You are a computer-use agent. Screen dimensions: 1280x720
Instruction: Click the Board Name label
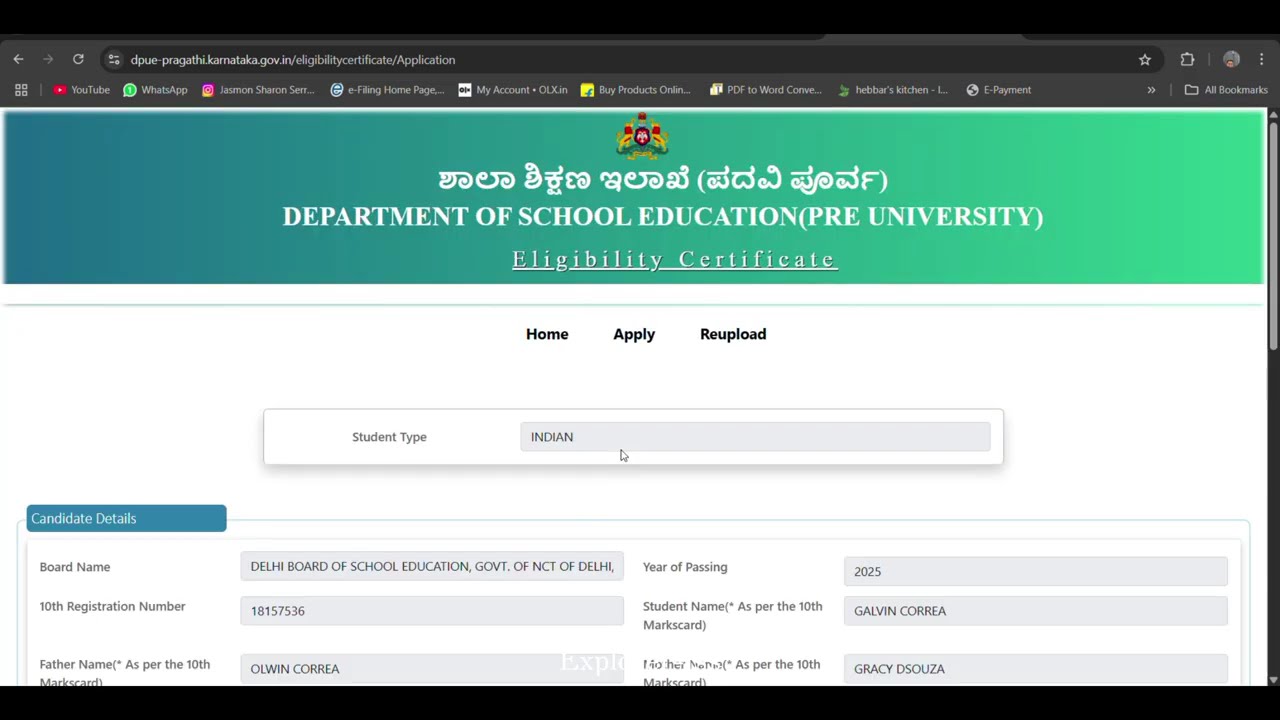(x=75, y=567)
